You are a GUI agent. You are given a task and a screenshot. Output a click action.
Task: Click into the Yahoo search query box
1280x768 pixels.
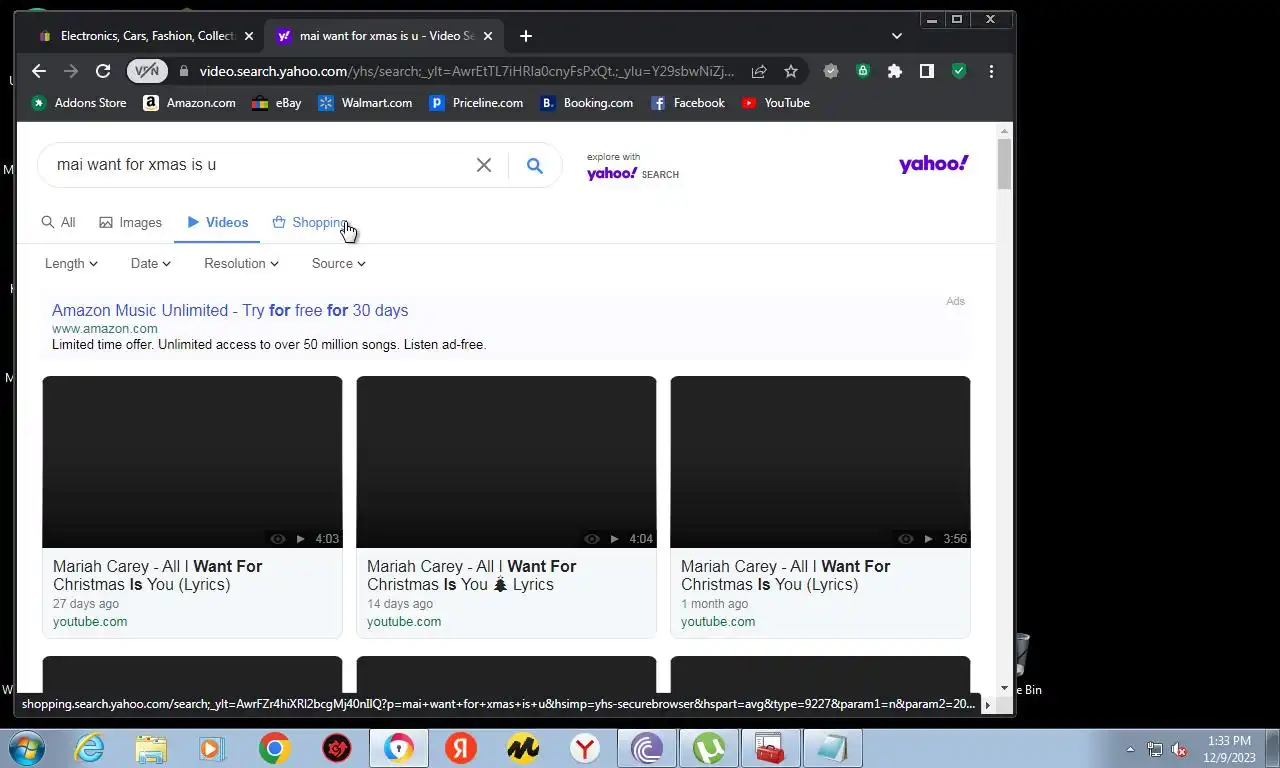(260, 165)
